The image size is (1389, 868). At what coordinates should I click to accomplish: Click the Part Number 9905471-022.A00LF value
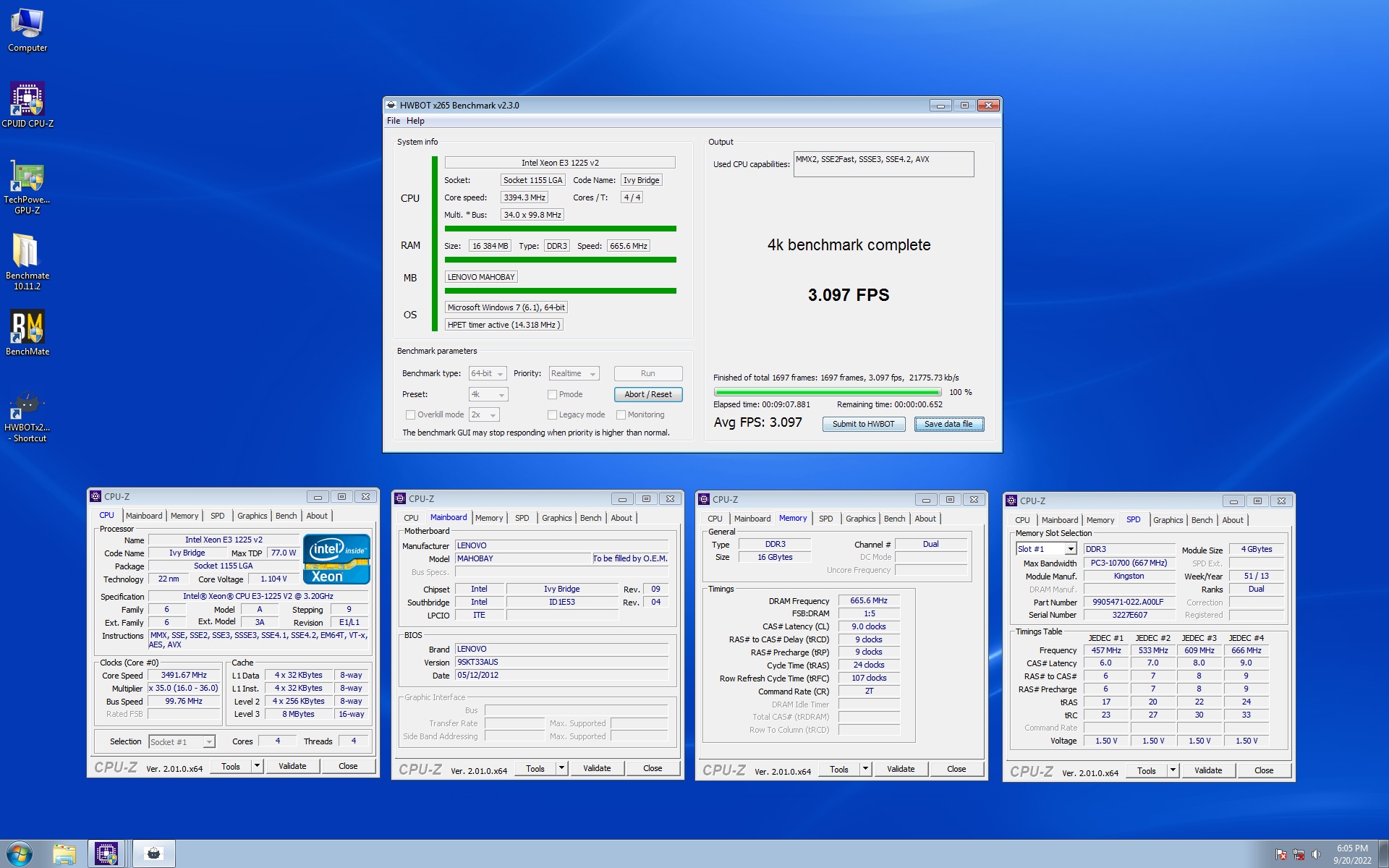[1128, 603]
